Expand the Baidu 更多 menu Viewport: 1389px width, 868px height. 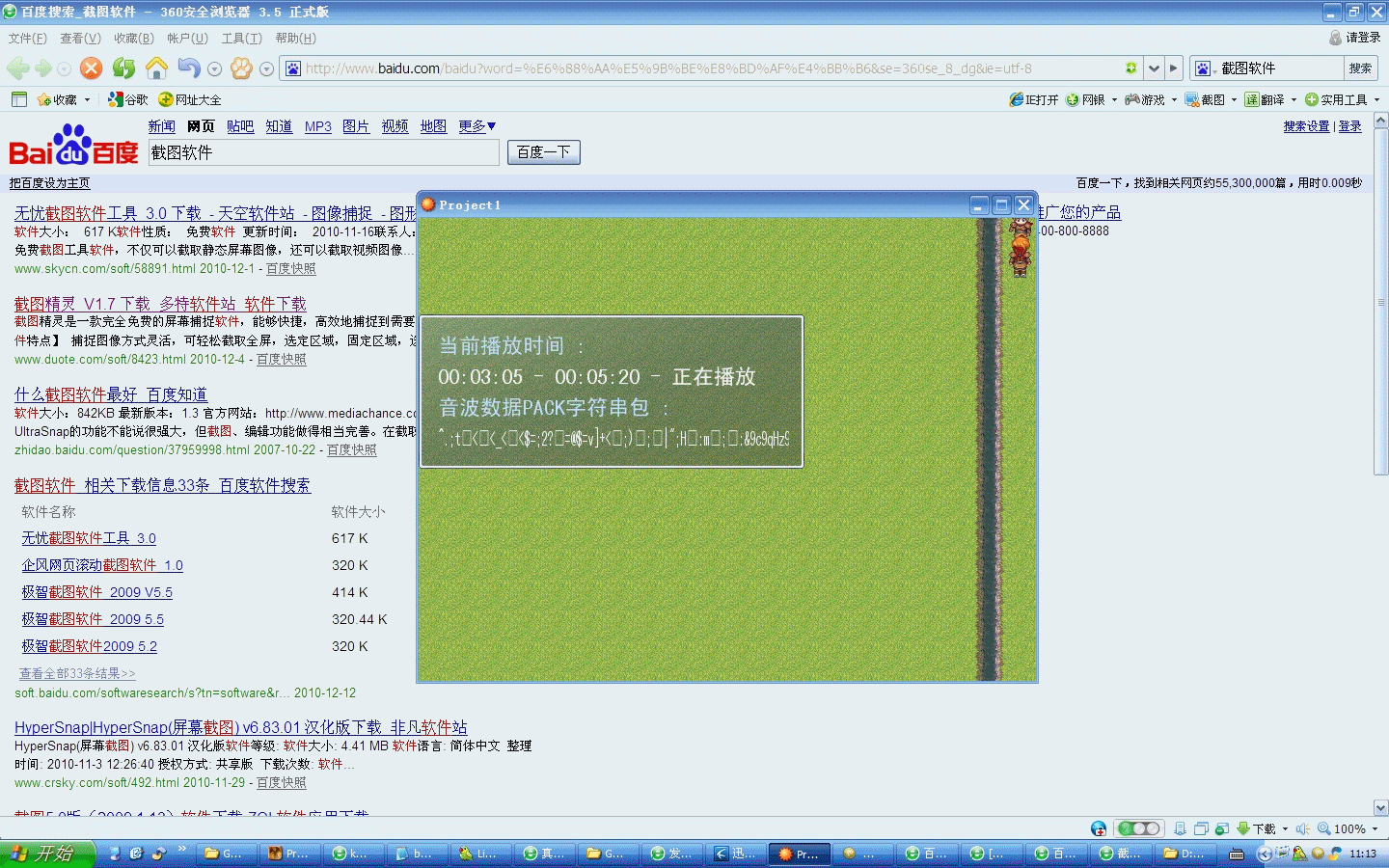click(x=477, y=126)
